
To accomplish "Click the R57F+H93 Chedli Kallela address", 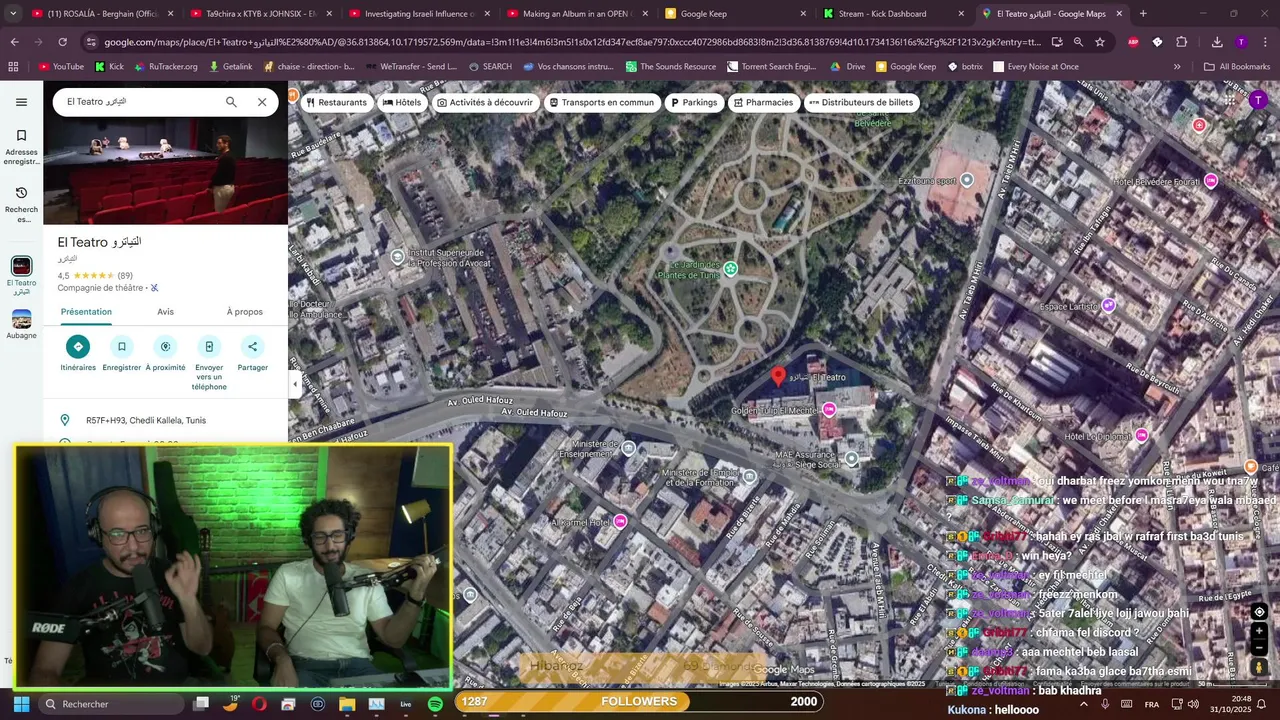I will click(145, 421).
